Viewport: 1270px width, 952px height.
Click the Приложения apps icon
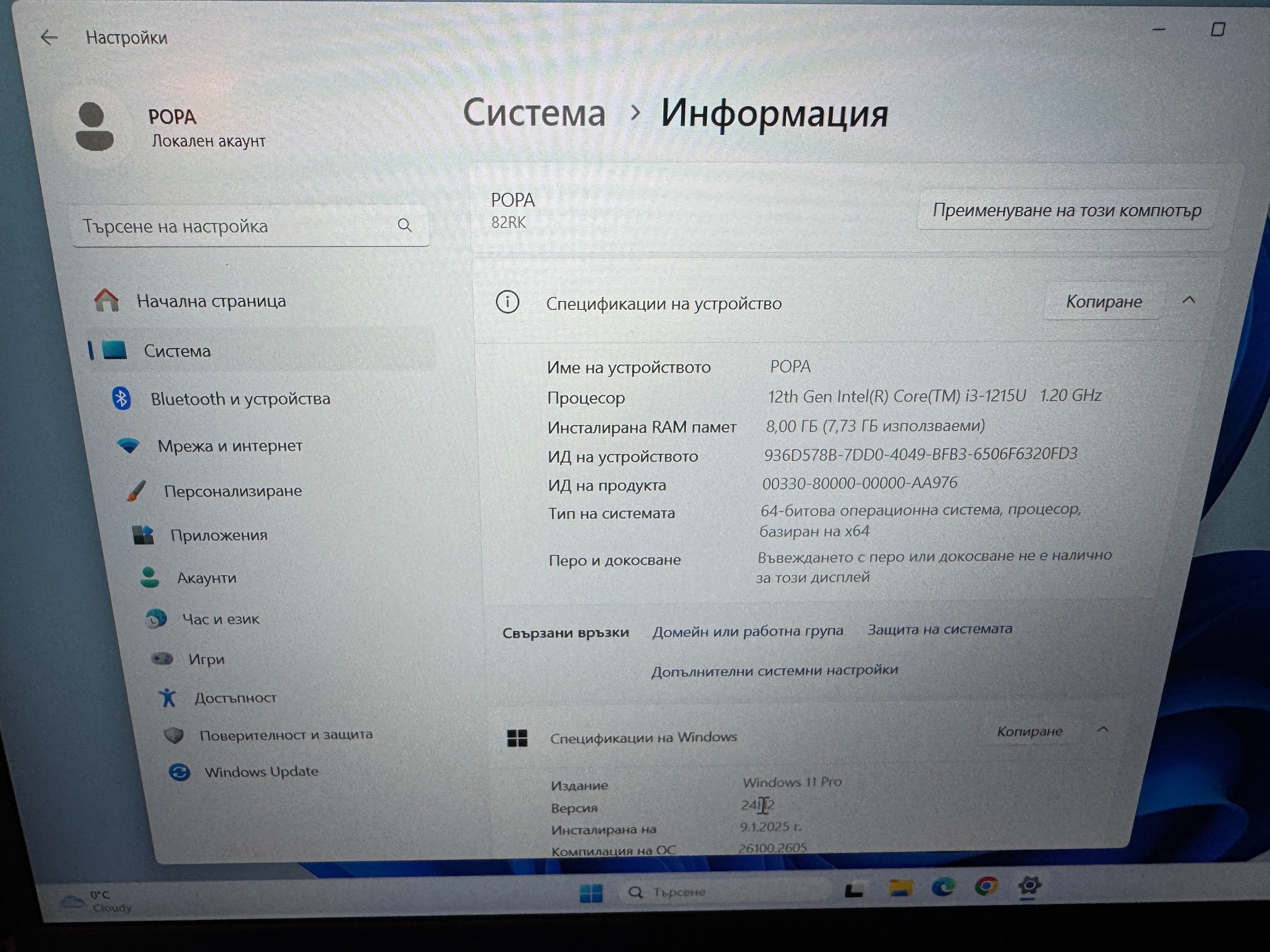click(143, 535)
